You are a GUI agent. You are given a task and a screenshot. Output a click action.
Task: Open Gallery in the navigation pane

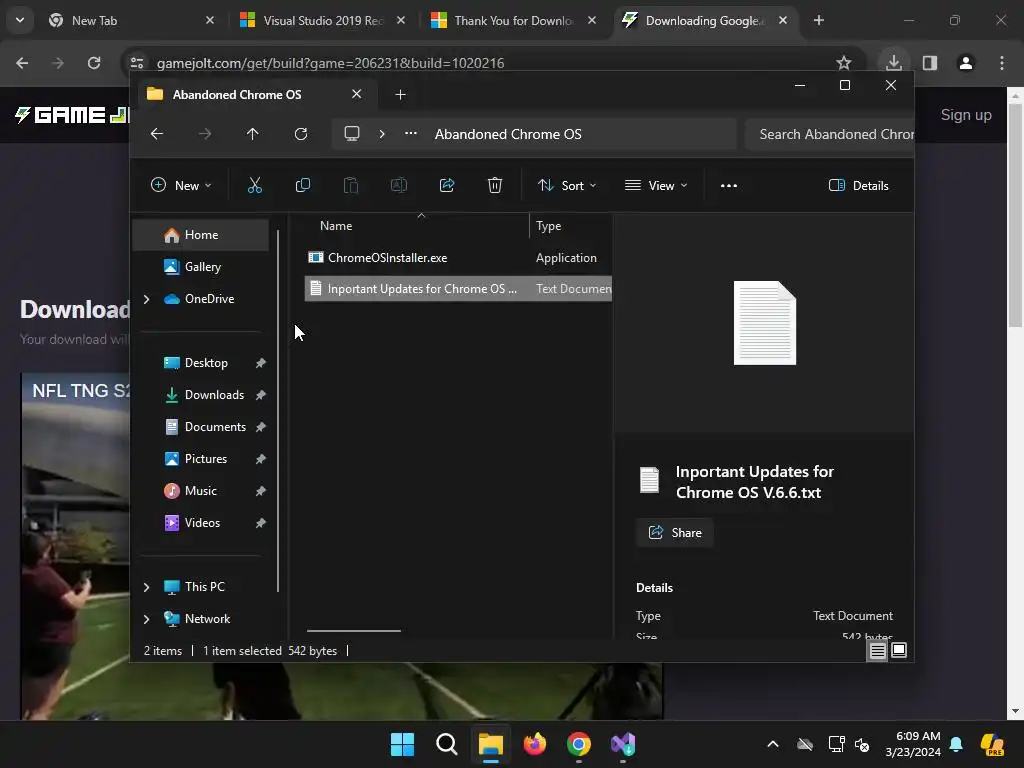[x=201, y=267]
